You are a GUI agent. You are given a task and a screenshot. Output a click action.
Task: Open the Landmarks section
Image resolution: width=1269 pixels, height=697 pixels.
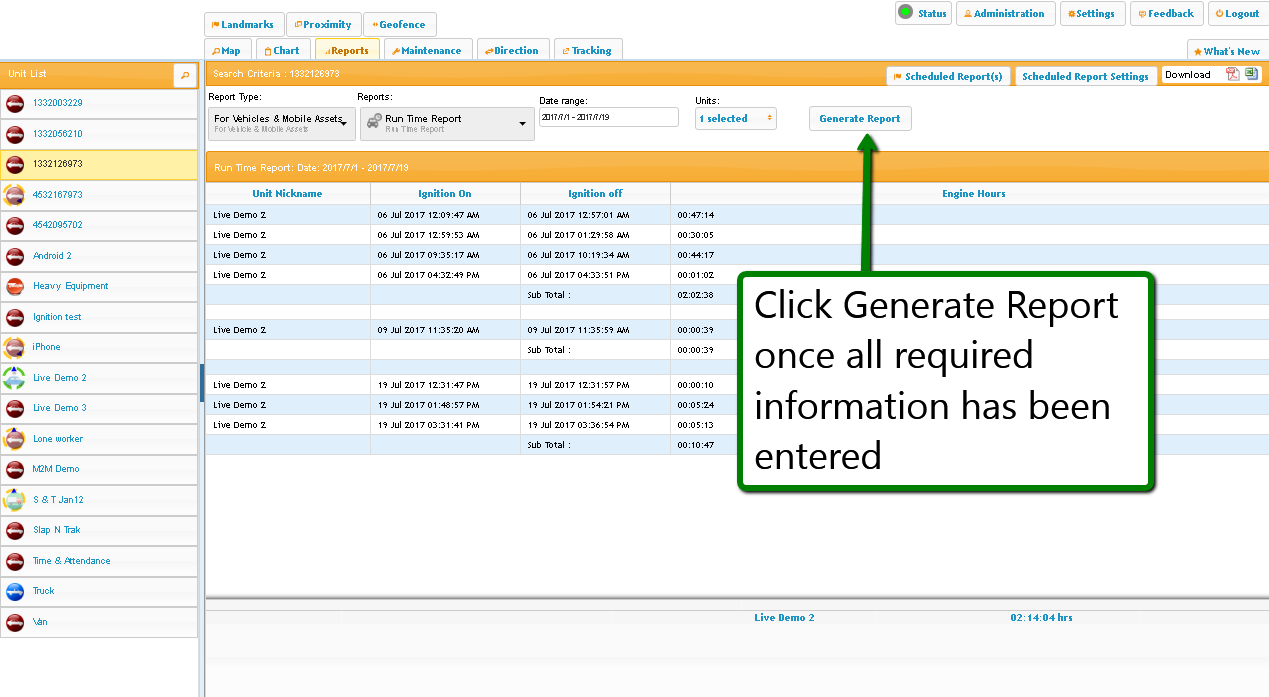(244, 25)
